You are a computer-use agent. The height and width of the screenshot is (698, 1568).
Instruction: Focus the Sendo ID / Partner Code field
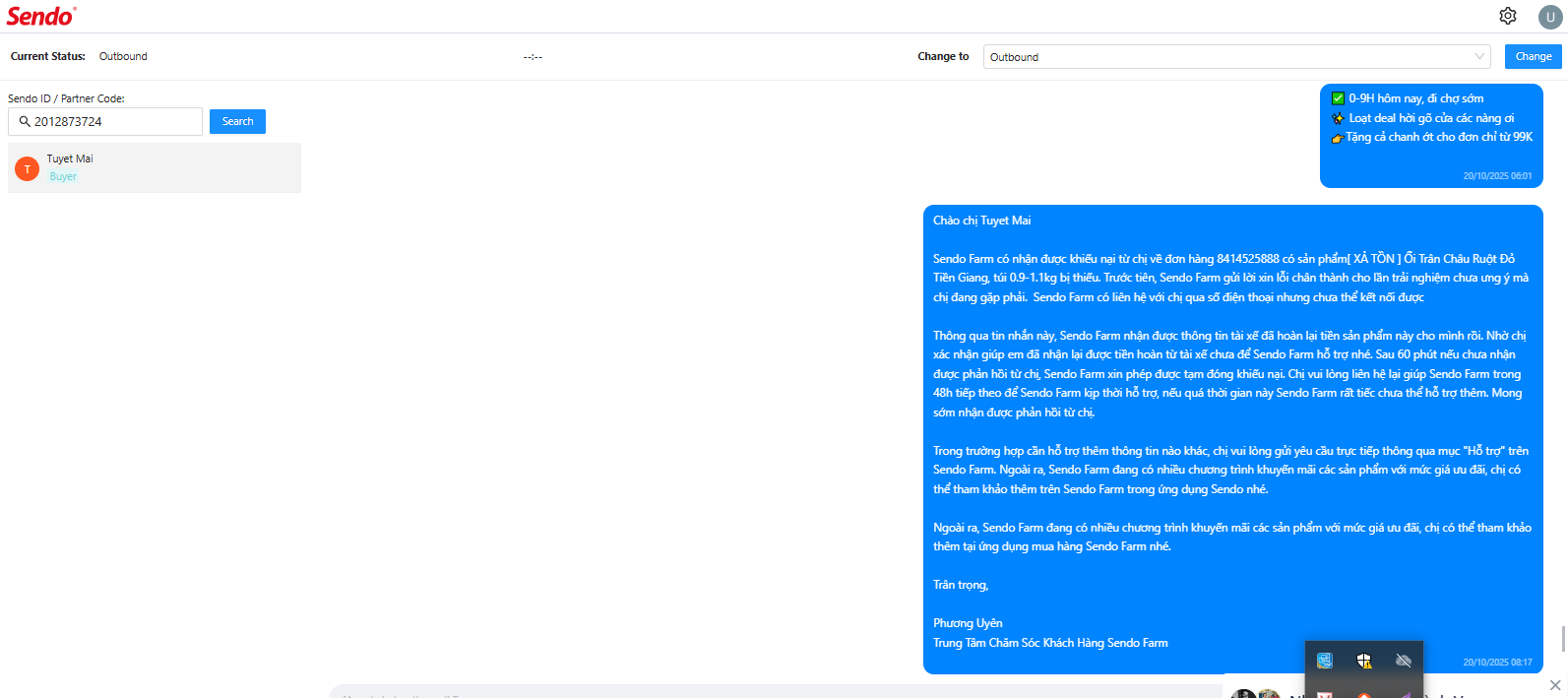105,121
